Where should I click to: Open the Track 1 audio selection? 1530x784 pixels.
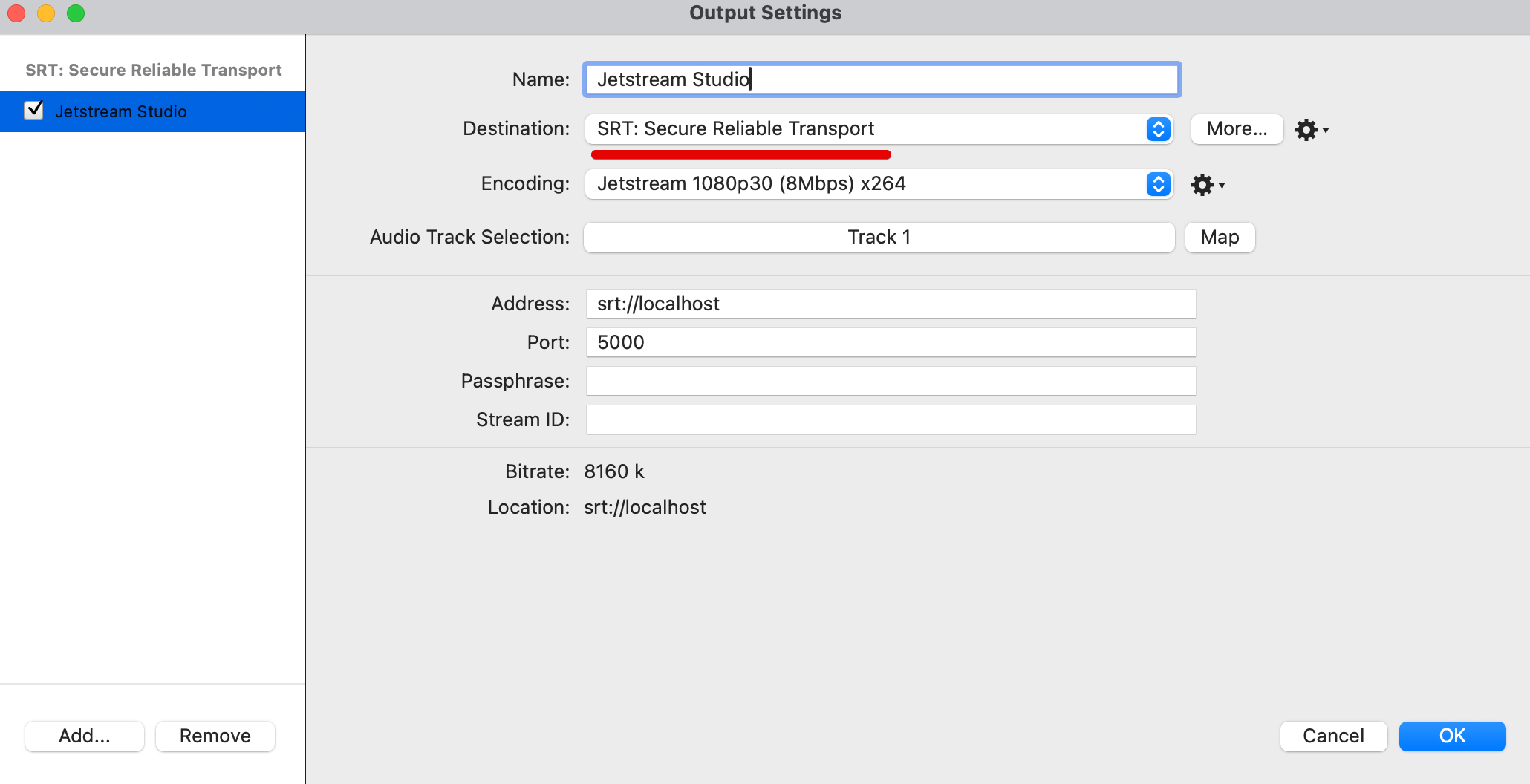click(x=879, y=238)
